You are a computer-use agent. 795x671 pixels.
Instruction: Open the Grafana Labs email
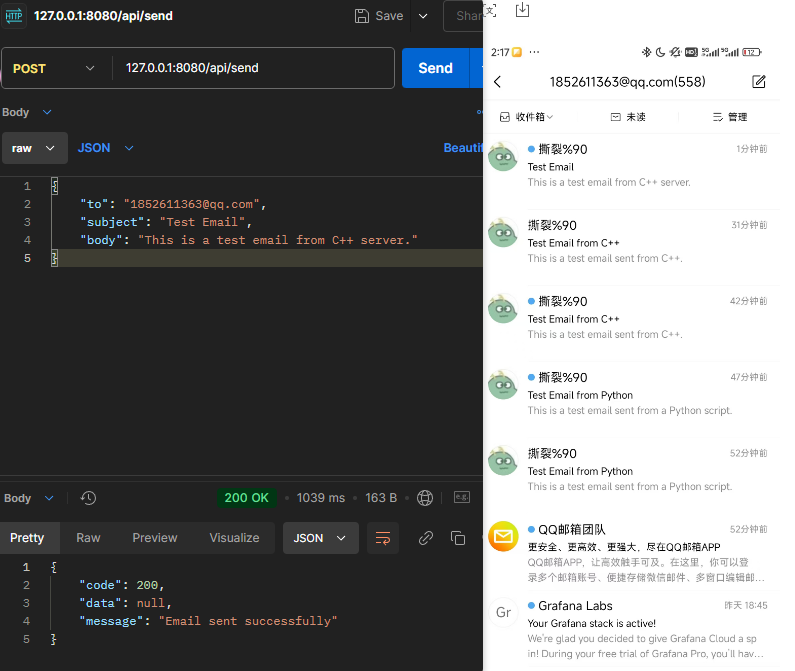(x=631, y=630)
